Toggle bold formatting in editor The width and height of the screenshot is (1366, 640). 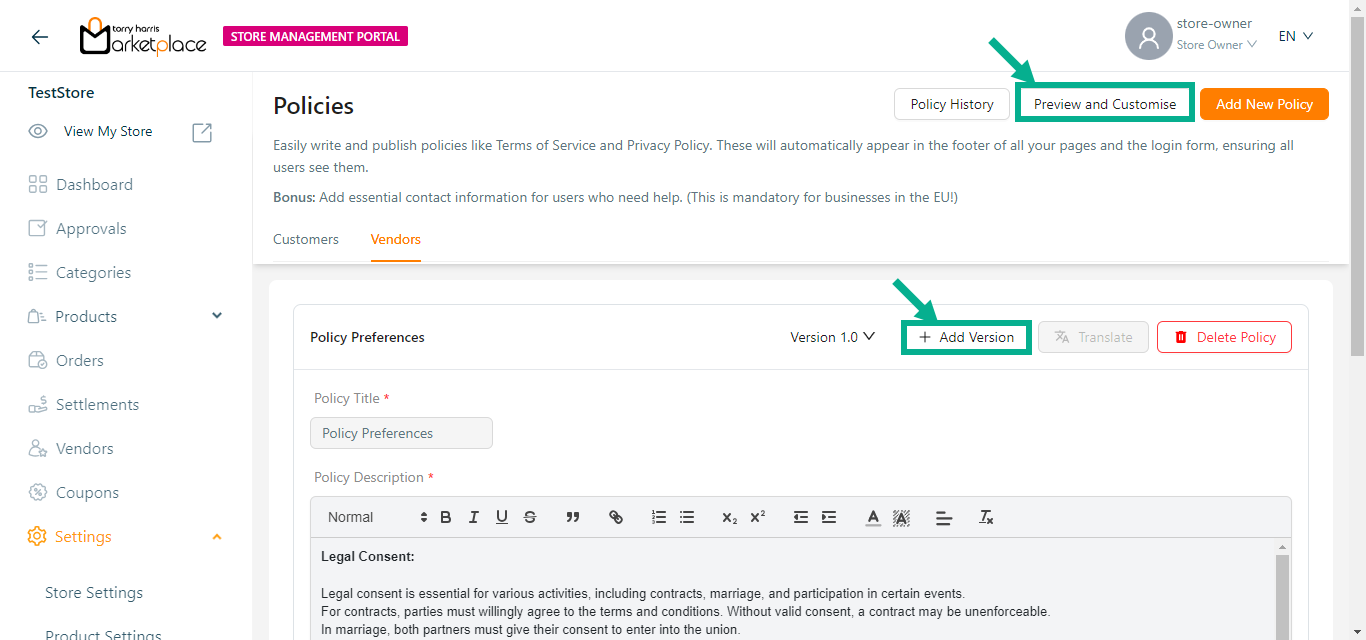coord(446,517)
